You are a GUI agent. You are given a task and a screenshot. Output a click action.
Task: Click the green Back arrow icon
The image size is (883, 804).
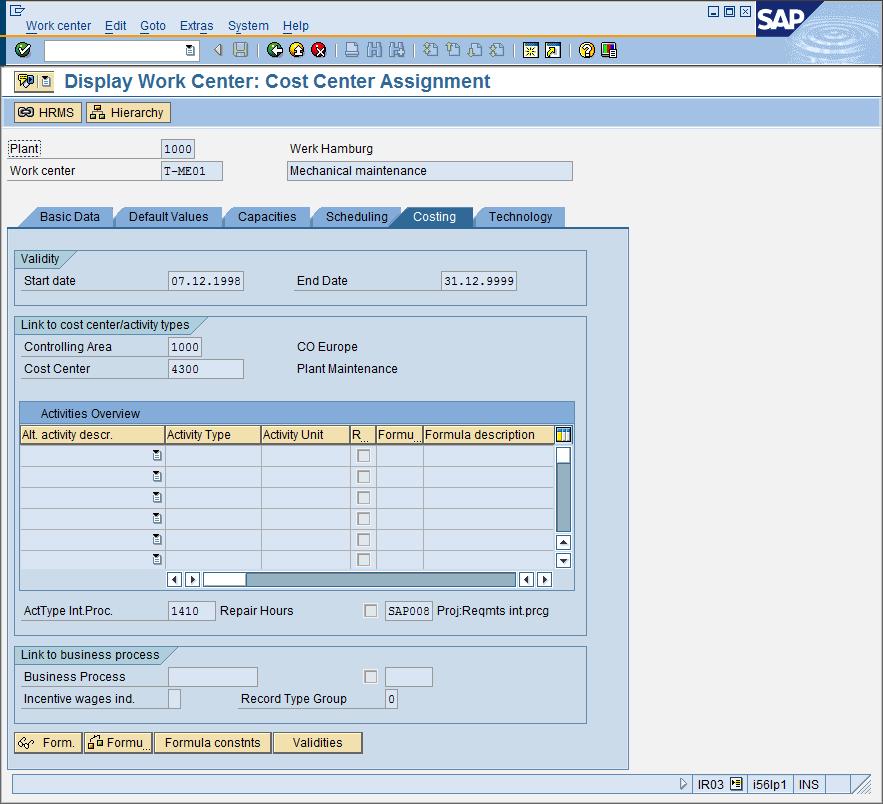[x=274, y=50]
